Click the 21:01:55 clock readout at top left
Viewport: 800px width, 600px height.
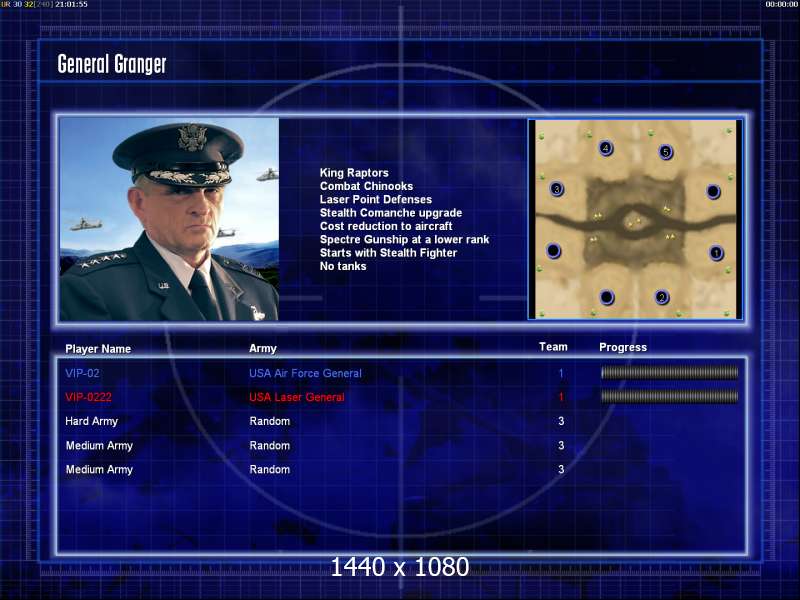(x=71, y=4)
